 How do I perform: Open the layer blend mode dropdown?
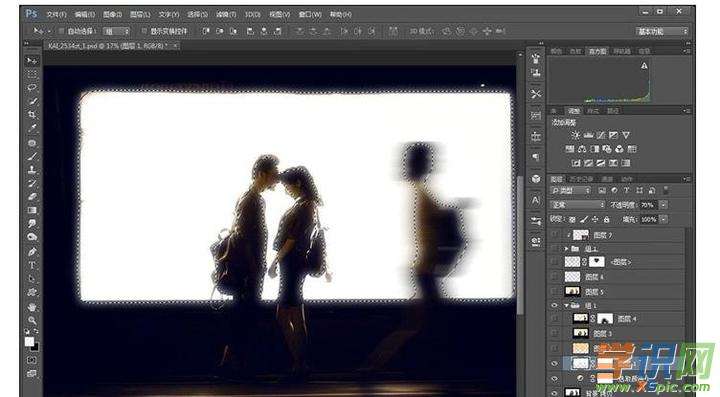[x=578, y=205]
